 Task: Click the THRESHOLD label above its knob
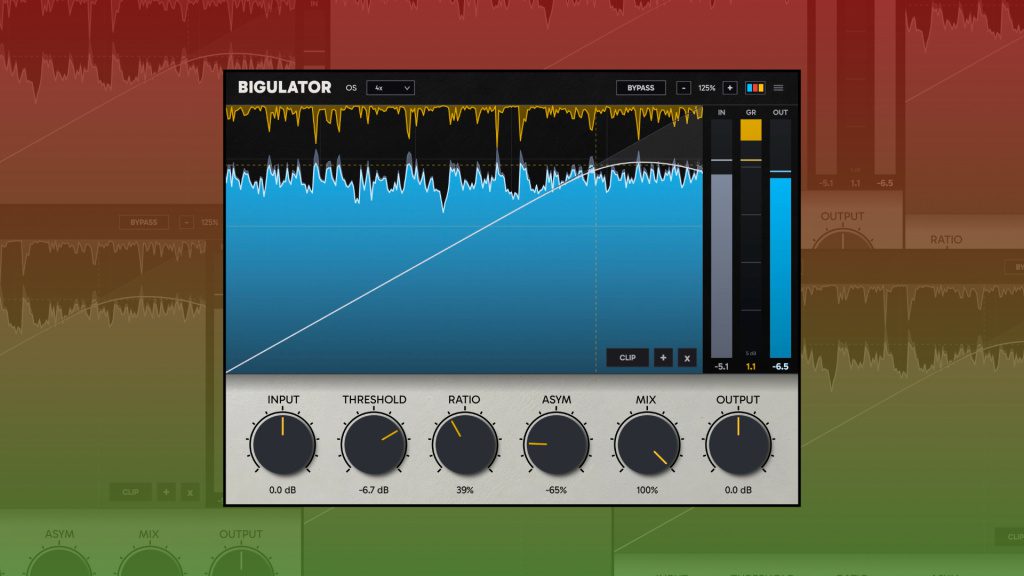click(x=374, y=399)
